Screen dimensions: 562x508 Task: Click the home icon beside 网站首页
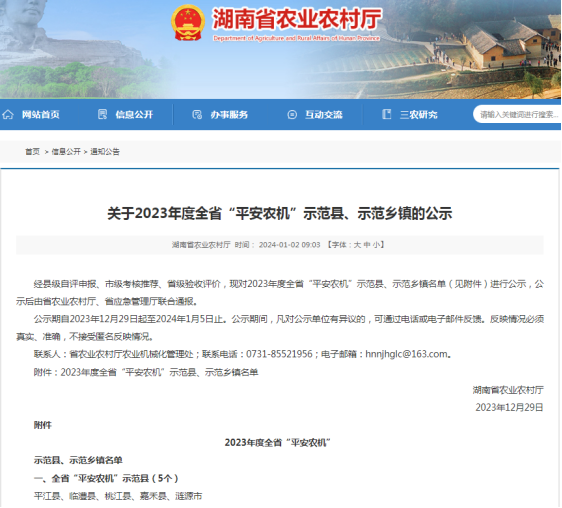click(x=8, y=115)
